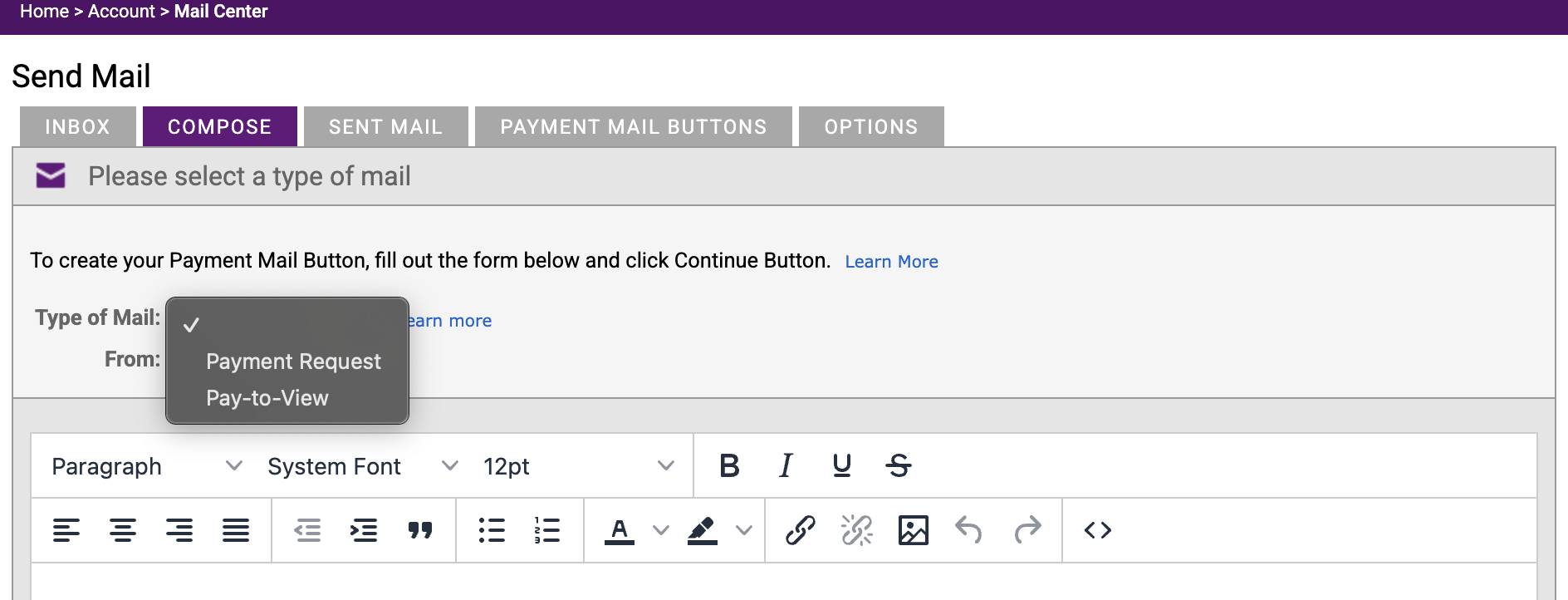Open the System Font dropdown
This screenshot has width=1568, height=600.
click(363, 466)
